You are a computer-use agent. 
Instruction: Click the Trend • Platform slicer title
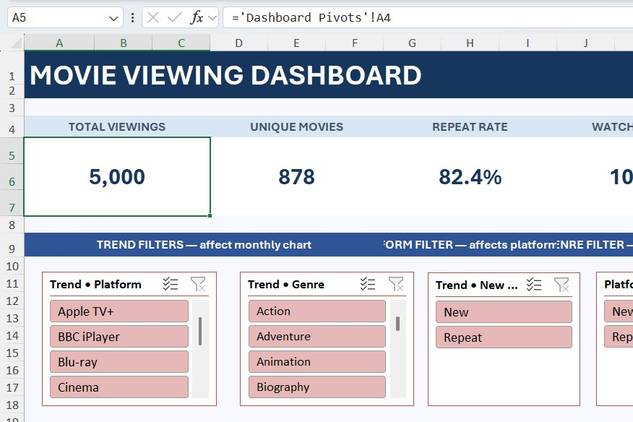(x=96, y=284)
